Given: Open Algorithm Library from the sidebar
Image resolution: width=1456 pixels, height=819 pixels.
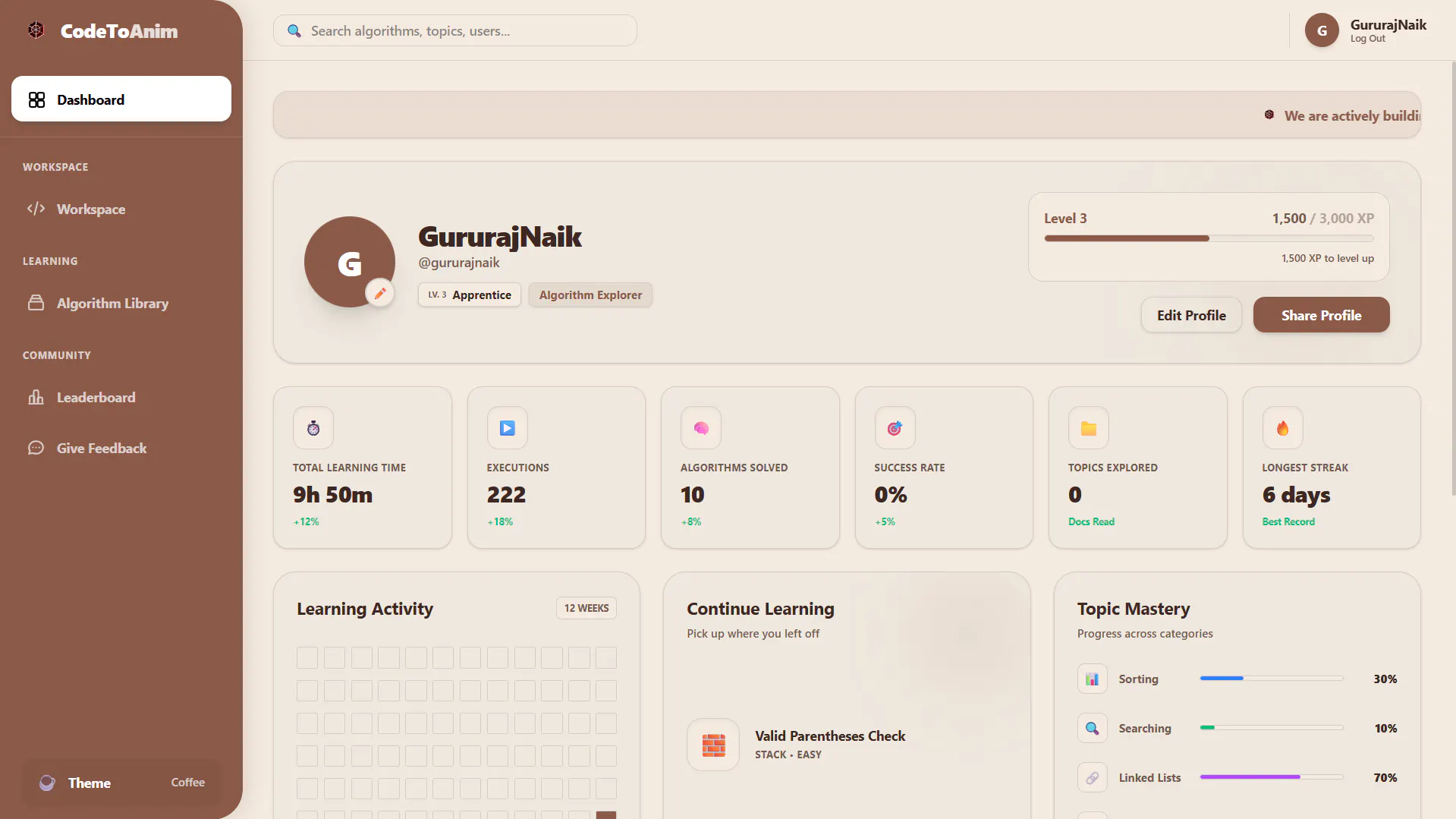Looking at the screenshot, I should click(121, 303).
